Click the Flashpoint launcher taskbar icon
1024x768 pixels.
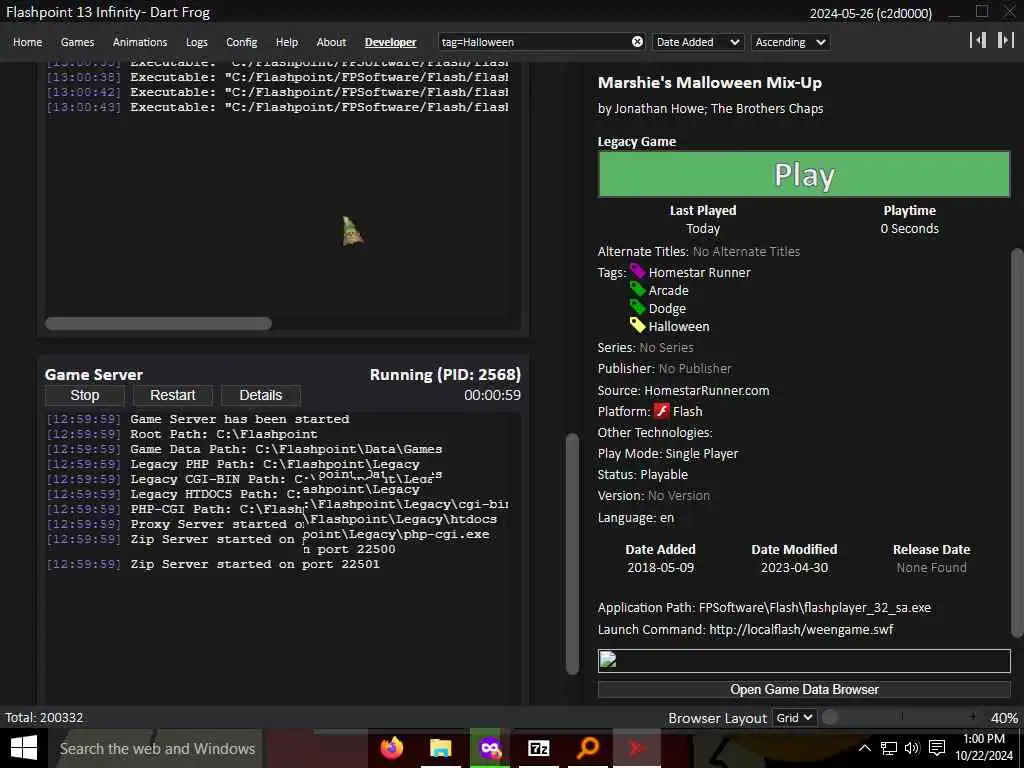tap(490, 748)
